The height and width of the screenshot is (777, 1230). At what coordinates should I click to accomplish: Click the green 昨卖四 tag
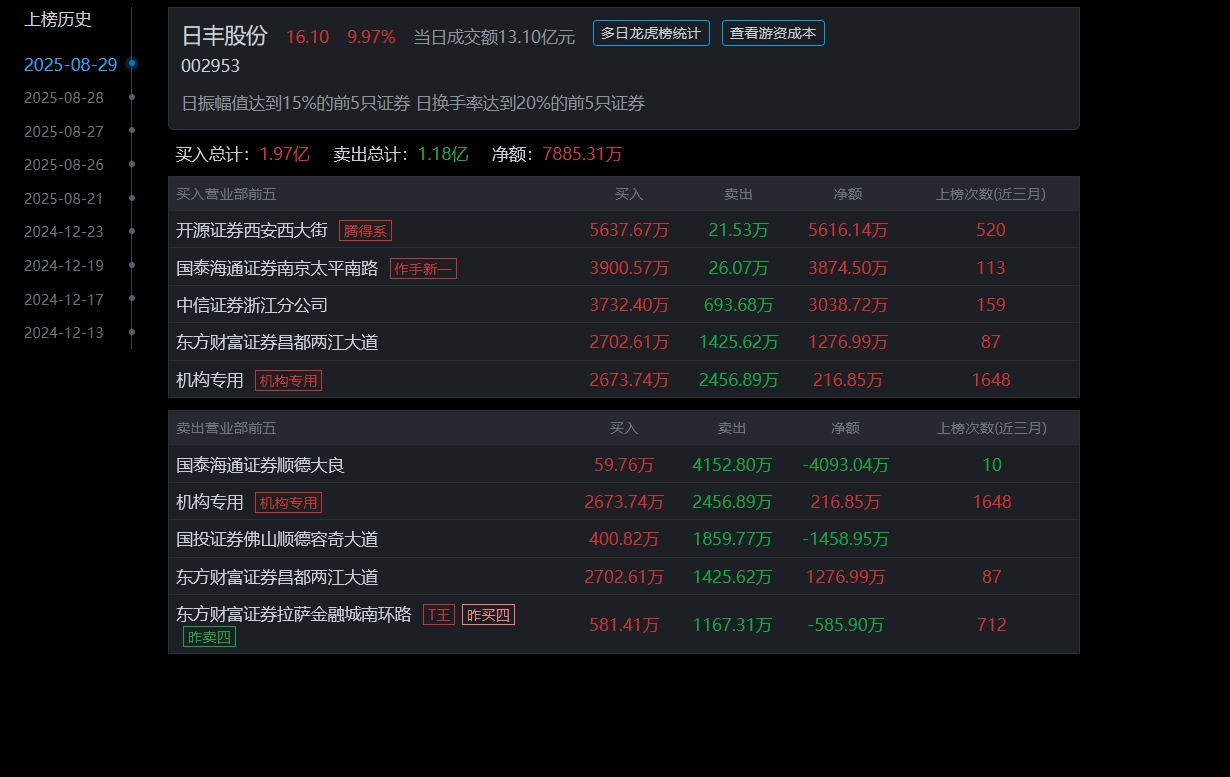[209, 637]
